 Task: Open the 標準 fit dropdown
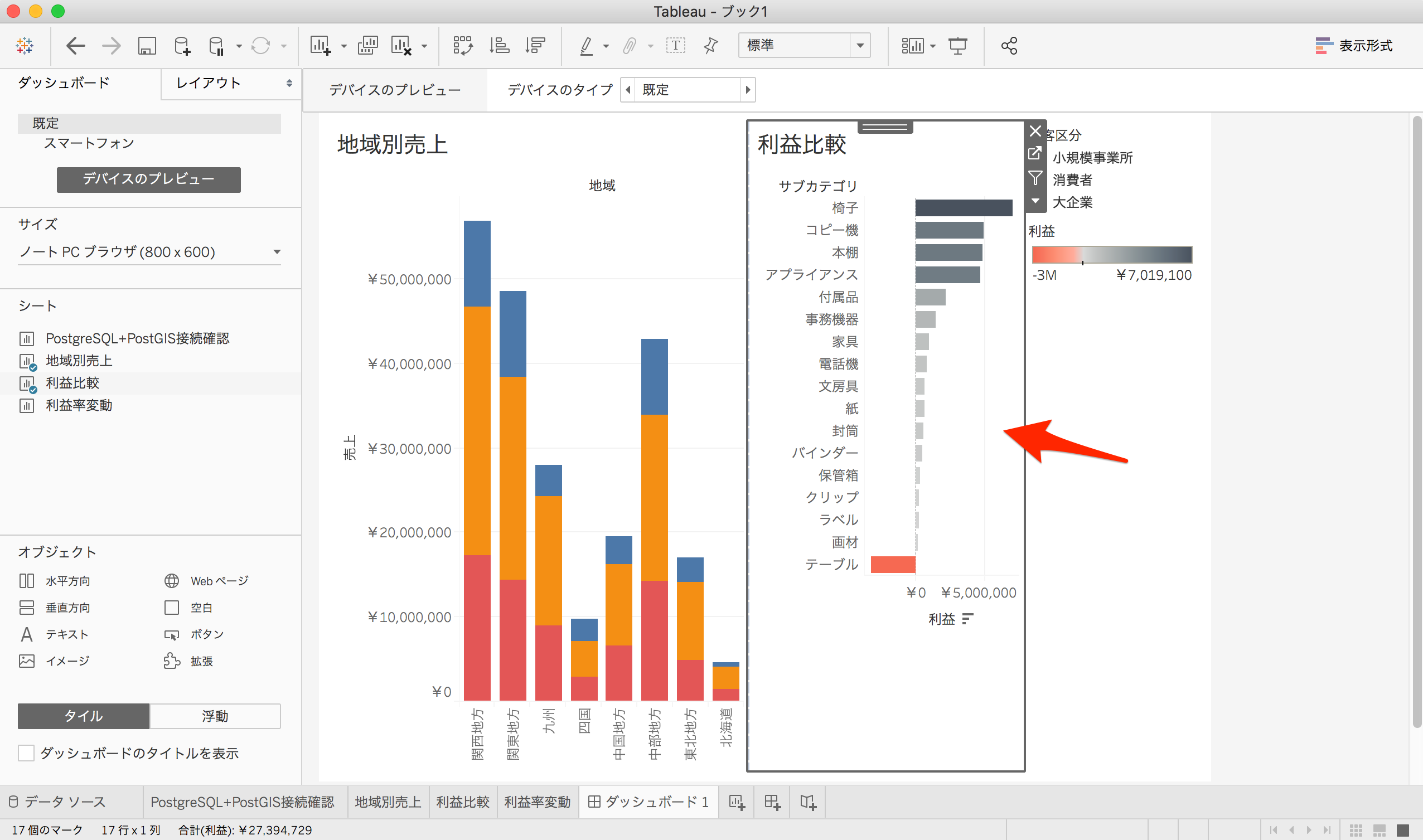click(x=860, y=45)
